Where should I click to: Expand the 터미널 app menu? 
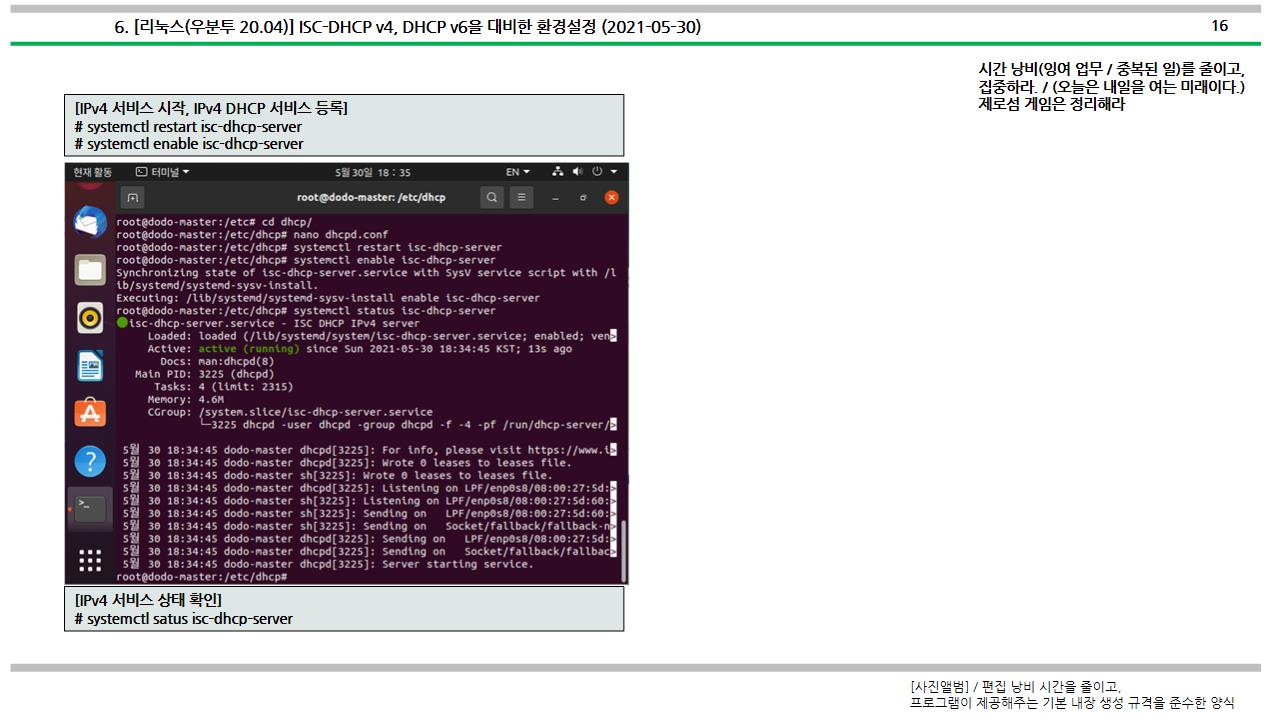click(x=162, y=172)
